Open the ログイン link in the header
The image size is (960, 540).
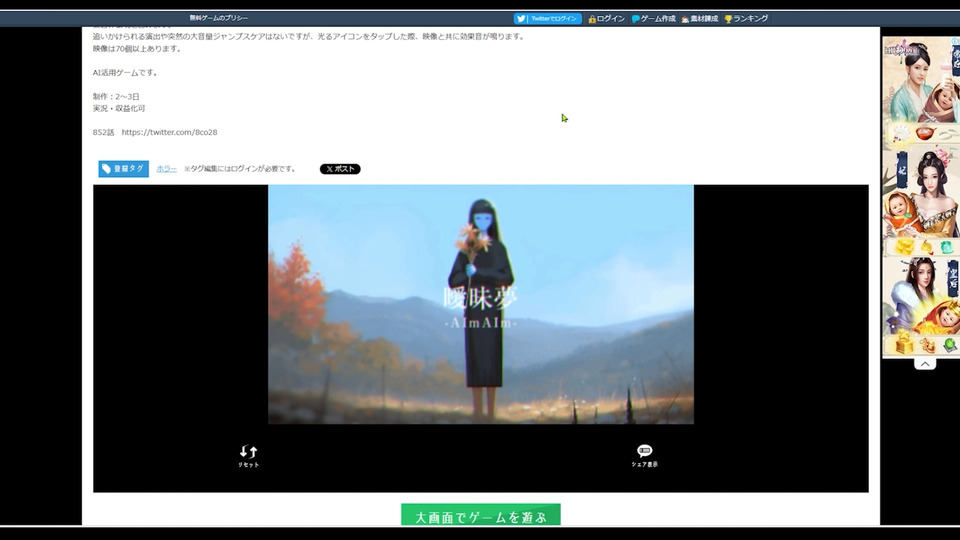click(x=610, y=19)
